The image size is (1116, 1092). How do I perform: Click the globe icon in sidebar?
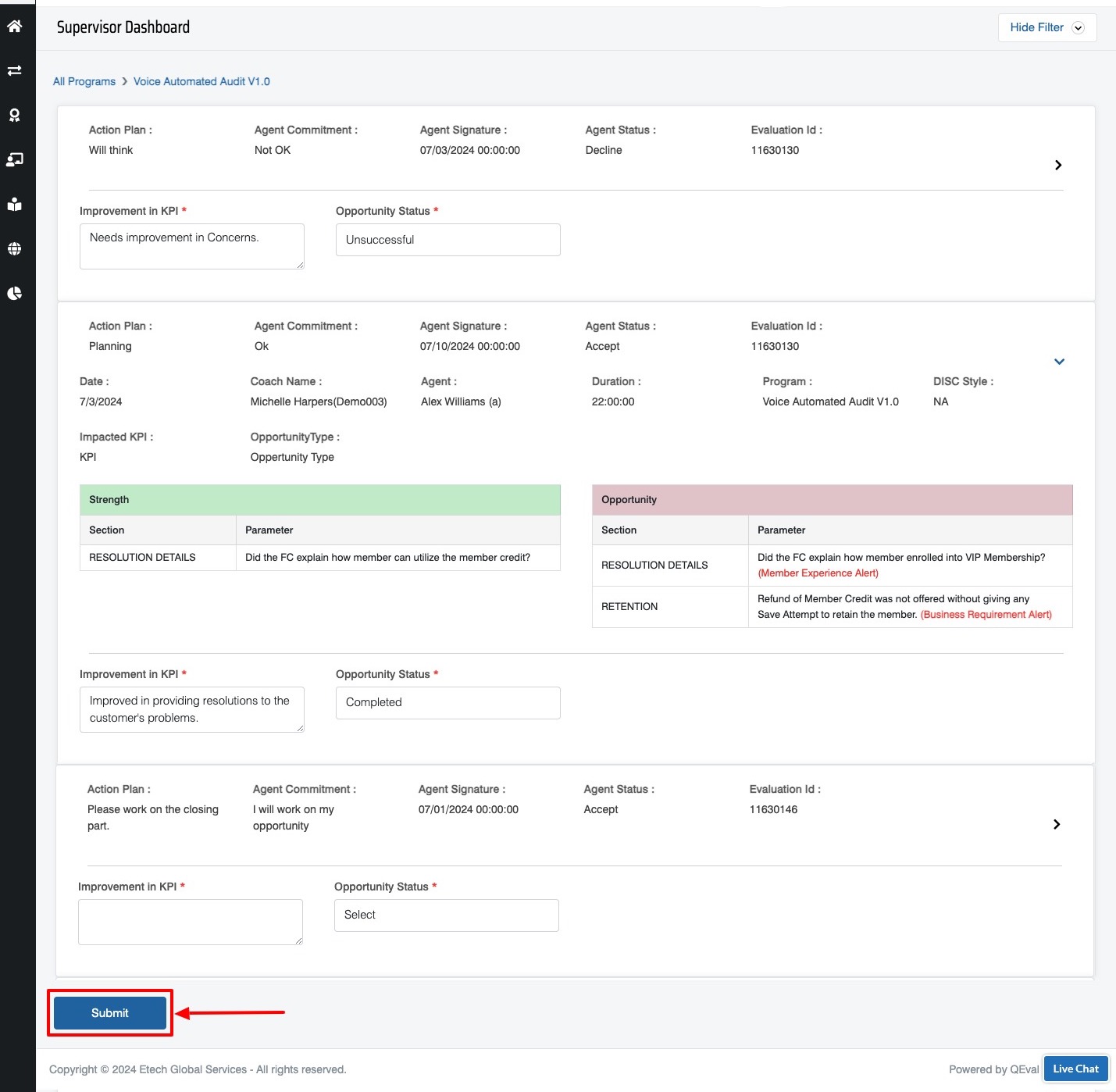[x=14, y=249]
